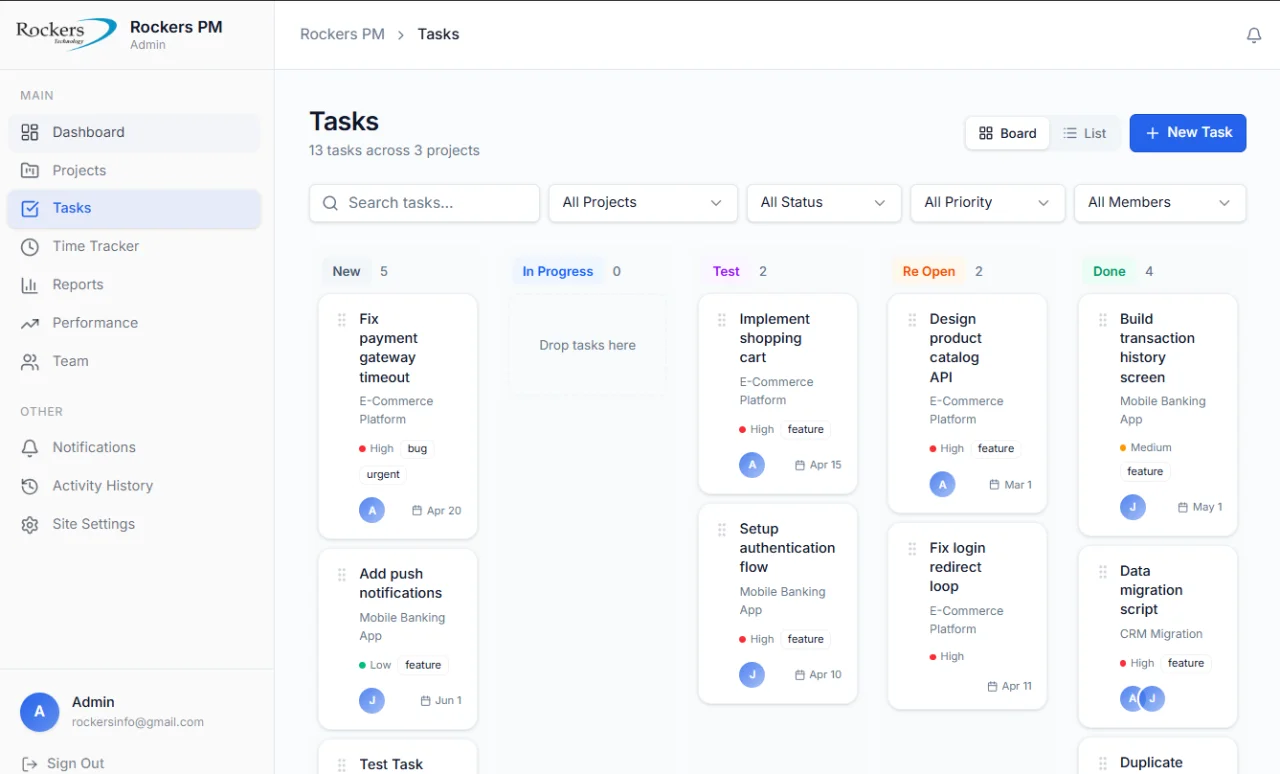
Task: Click the In Progress column header
Action: 558,272
